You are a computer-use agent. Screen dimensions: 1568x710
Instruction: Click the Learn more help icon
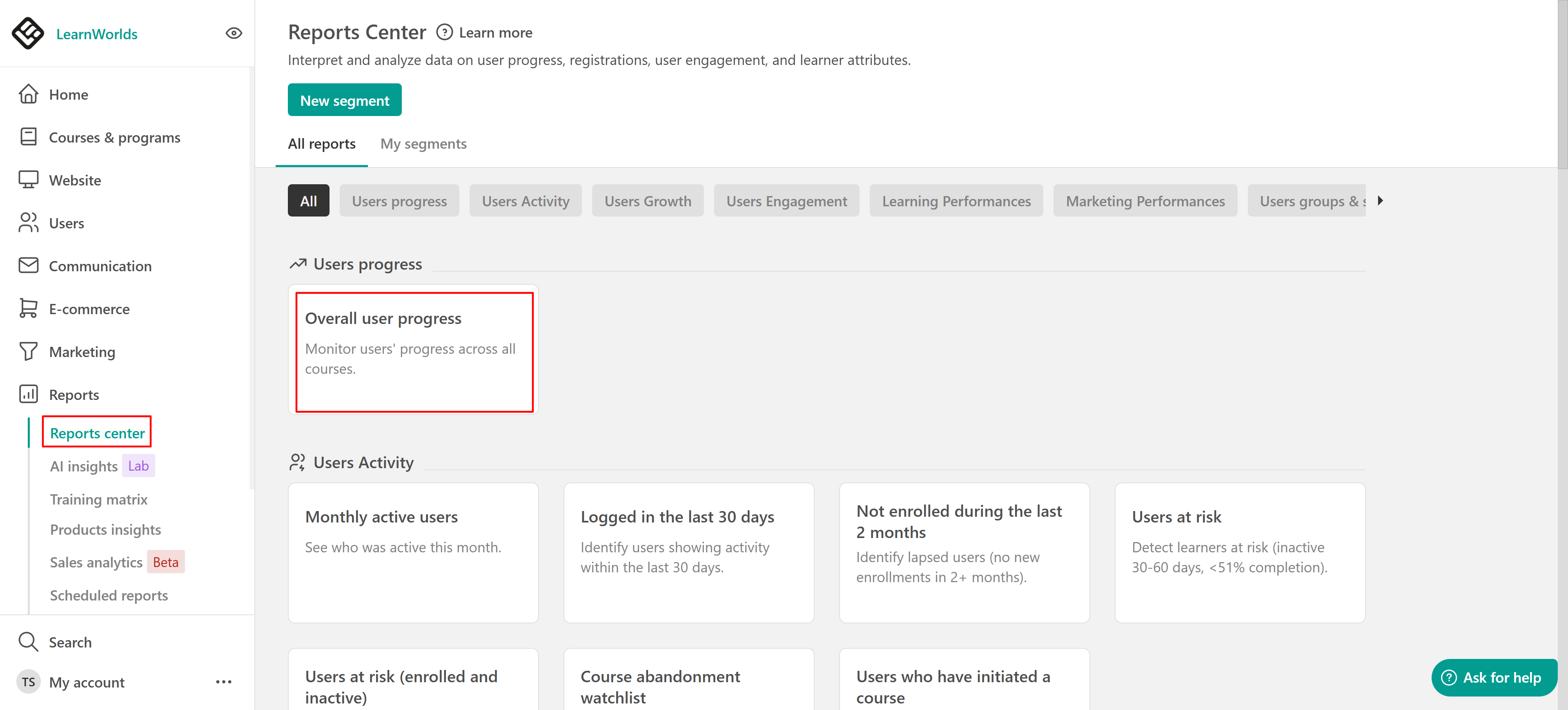pos(444,32)
